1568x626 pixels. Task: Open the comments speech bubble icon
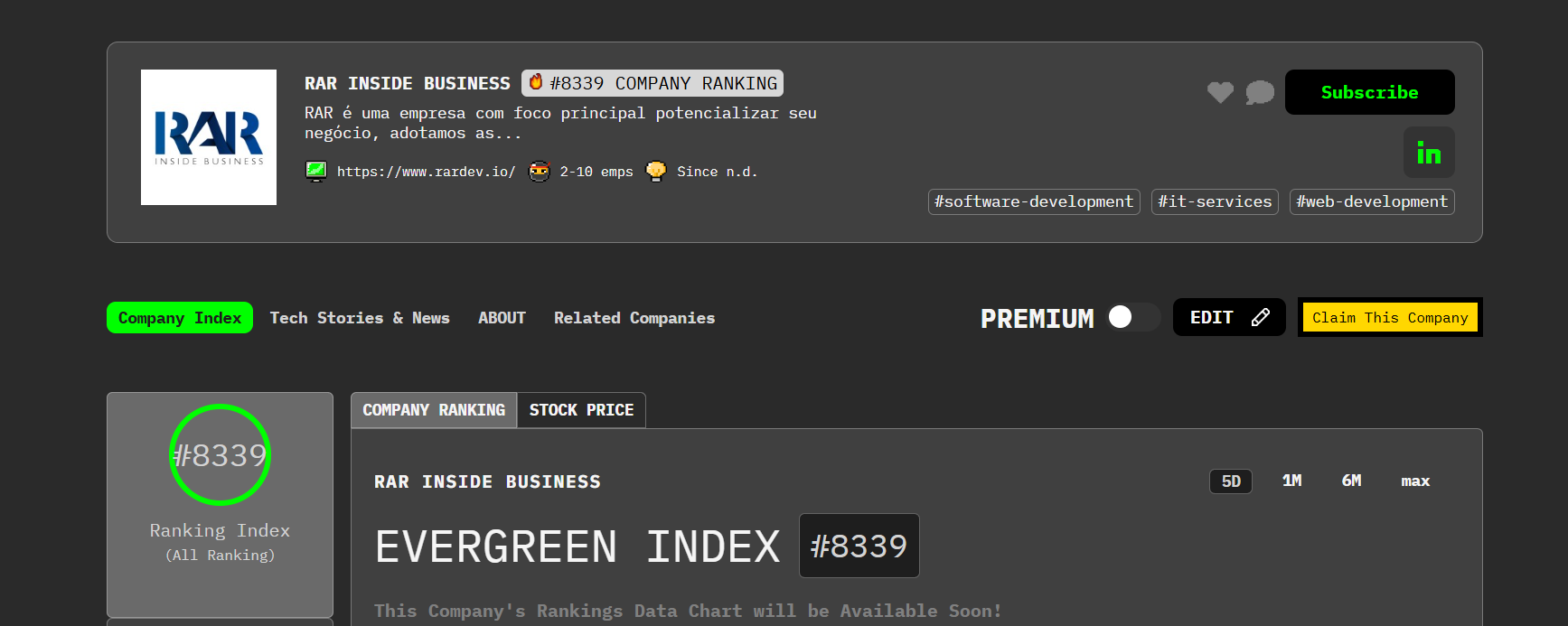click(x=1260, y=92)
